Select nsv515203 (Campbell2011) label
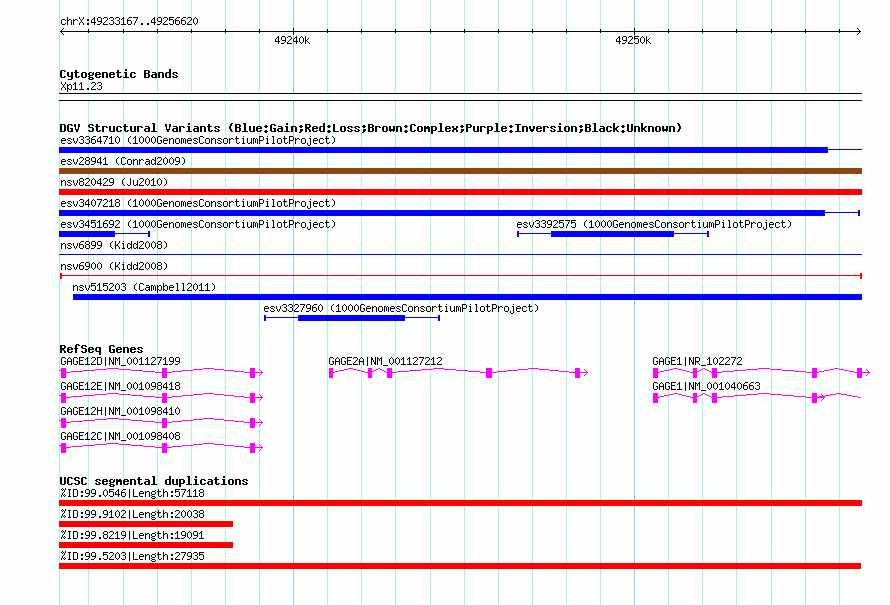 pos(144,287)
